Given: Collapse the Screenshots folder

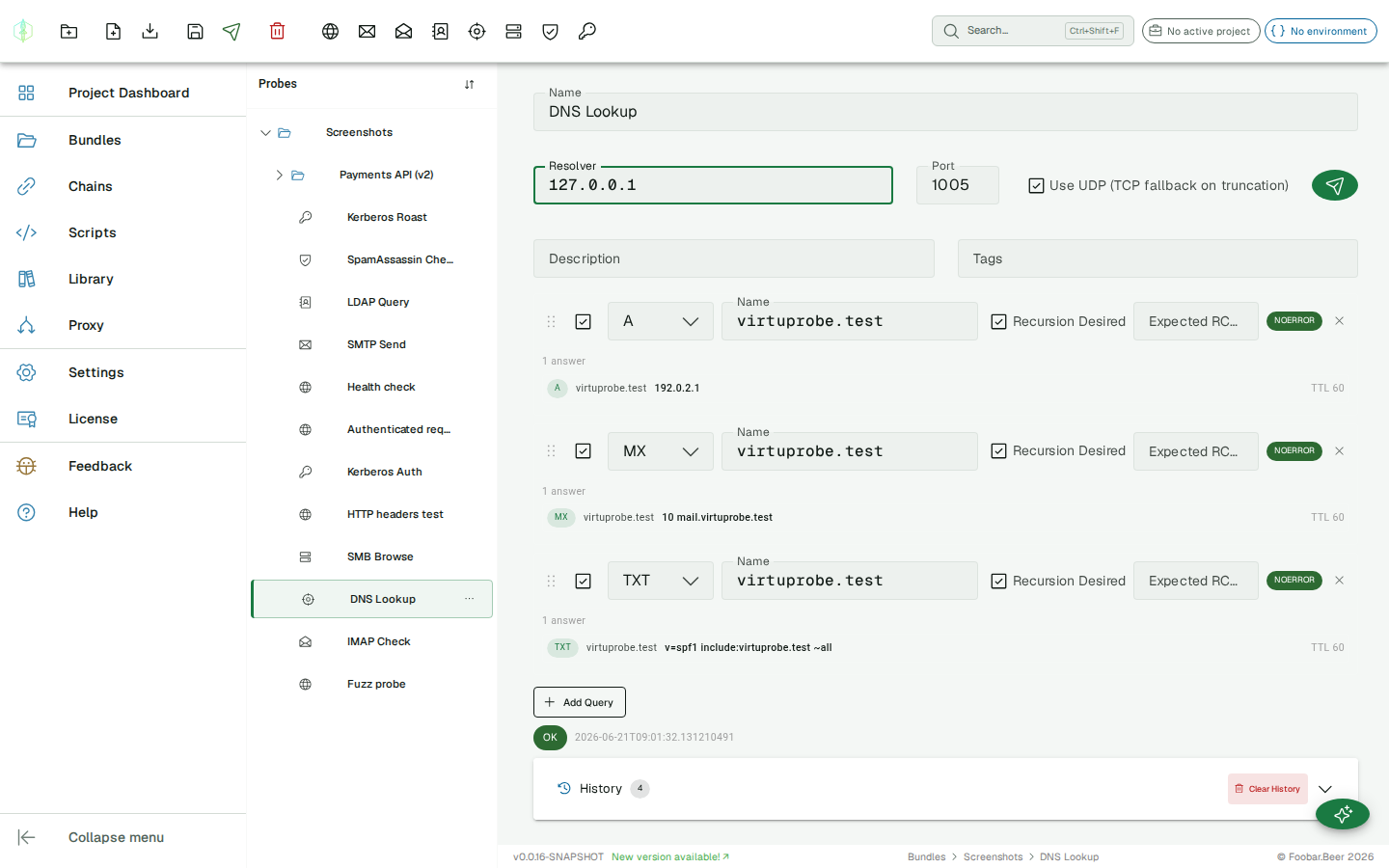Looking at the screenshot, I should pos(265,133).
